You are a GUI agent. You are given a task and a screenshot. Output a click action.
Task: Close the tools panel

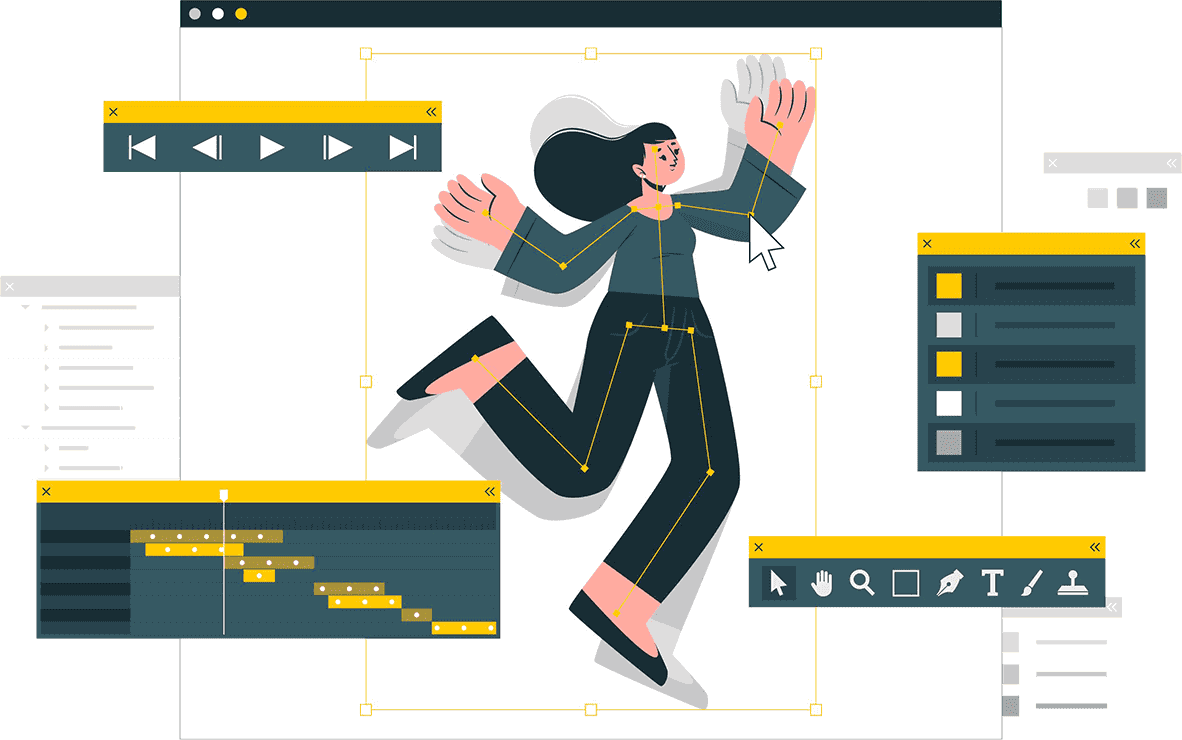[758, 547]
